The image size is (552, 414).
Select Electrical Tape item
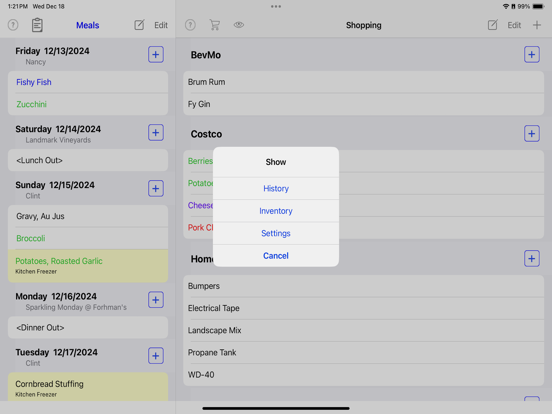click(x=364, y=308)
